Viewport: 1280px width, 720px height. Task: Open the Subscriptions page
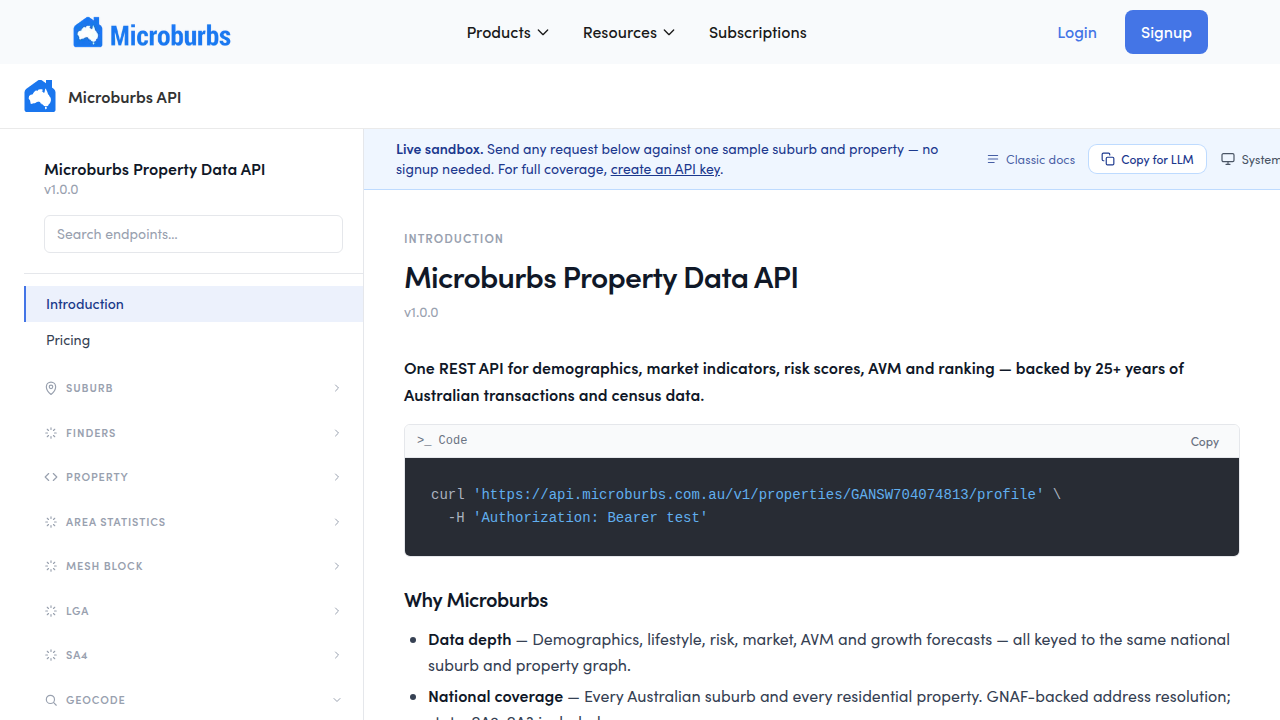pos(758,33)
